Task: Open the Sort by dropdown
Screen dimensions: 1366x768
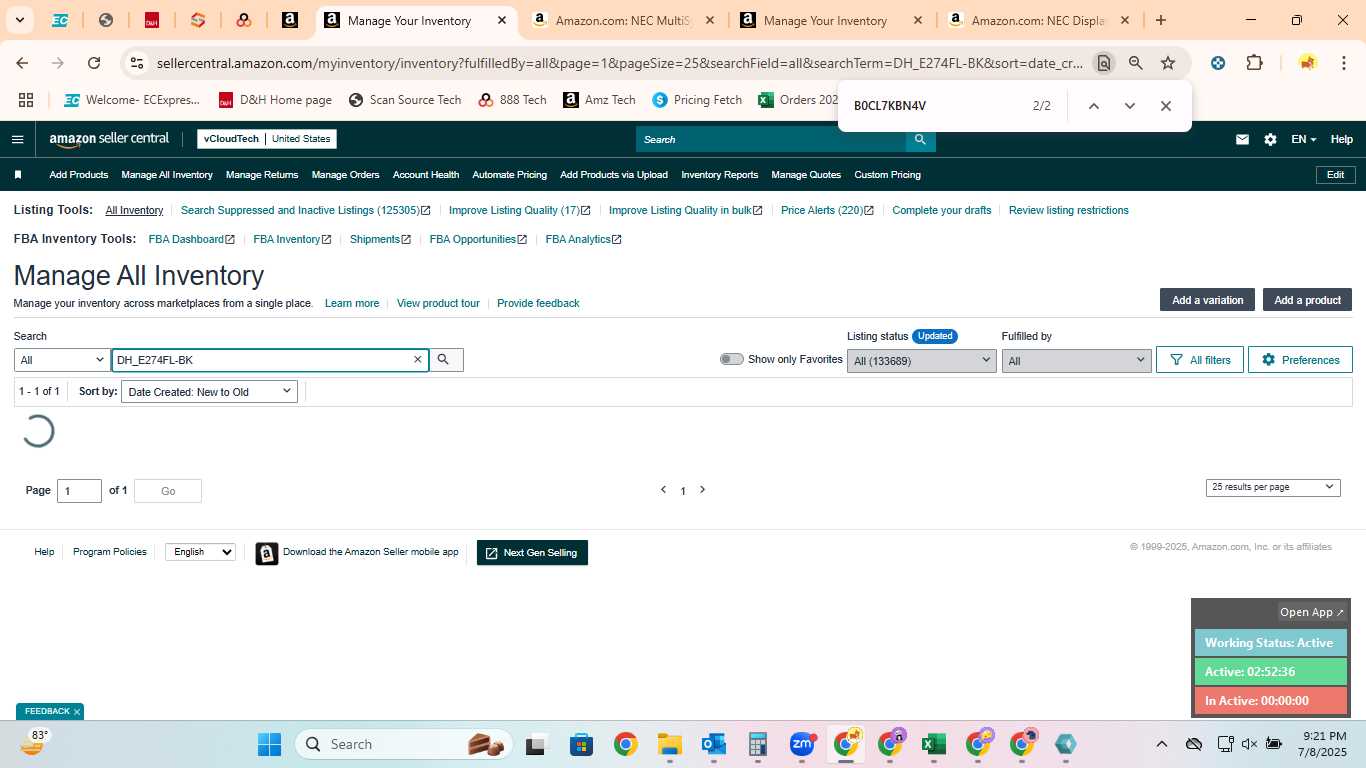Action: click(x=209, y=392)
